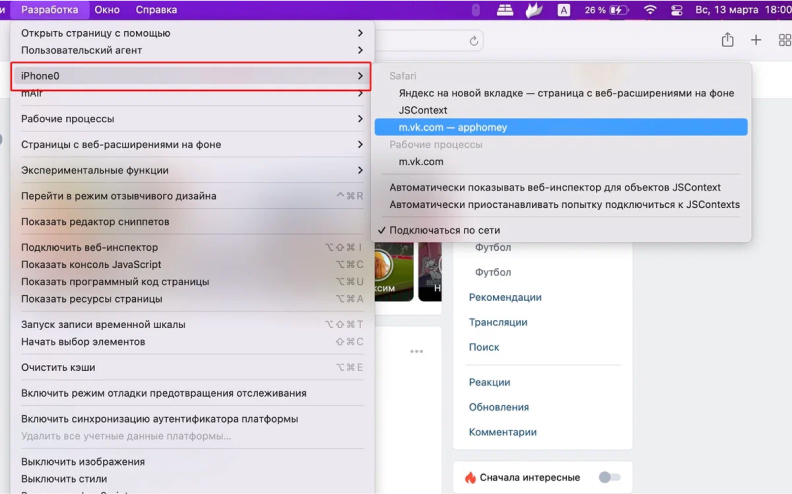Open Реакции link in VK sidebar
792x494 pixels.
tap(489, 382)
